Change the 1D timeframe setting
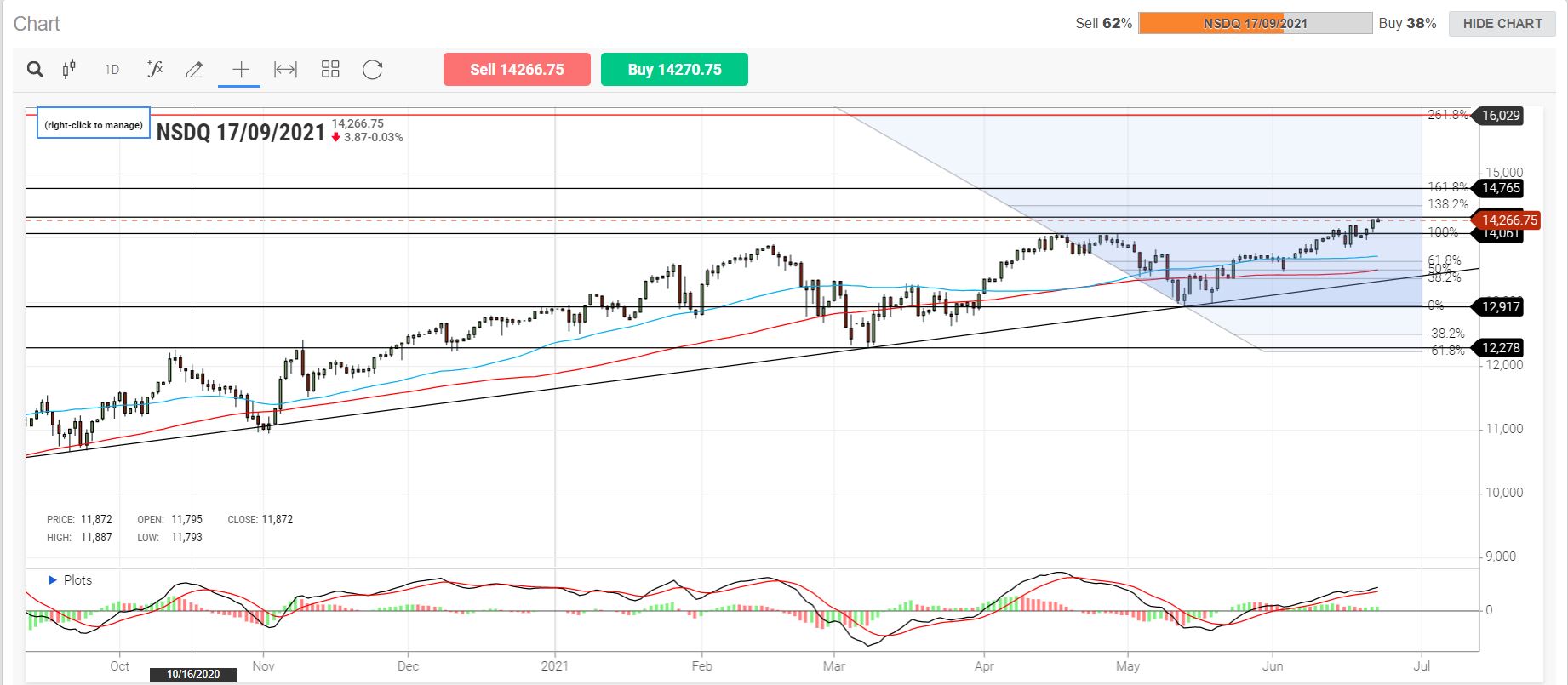 [112, 70]
